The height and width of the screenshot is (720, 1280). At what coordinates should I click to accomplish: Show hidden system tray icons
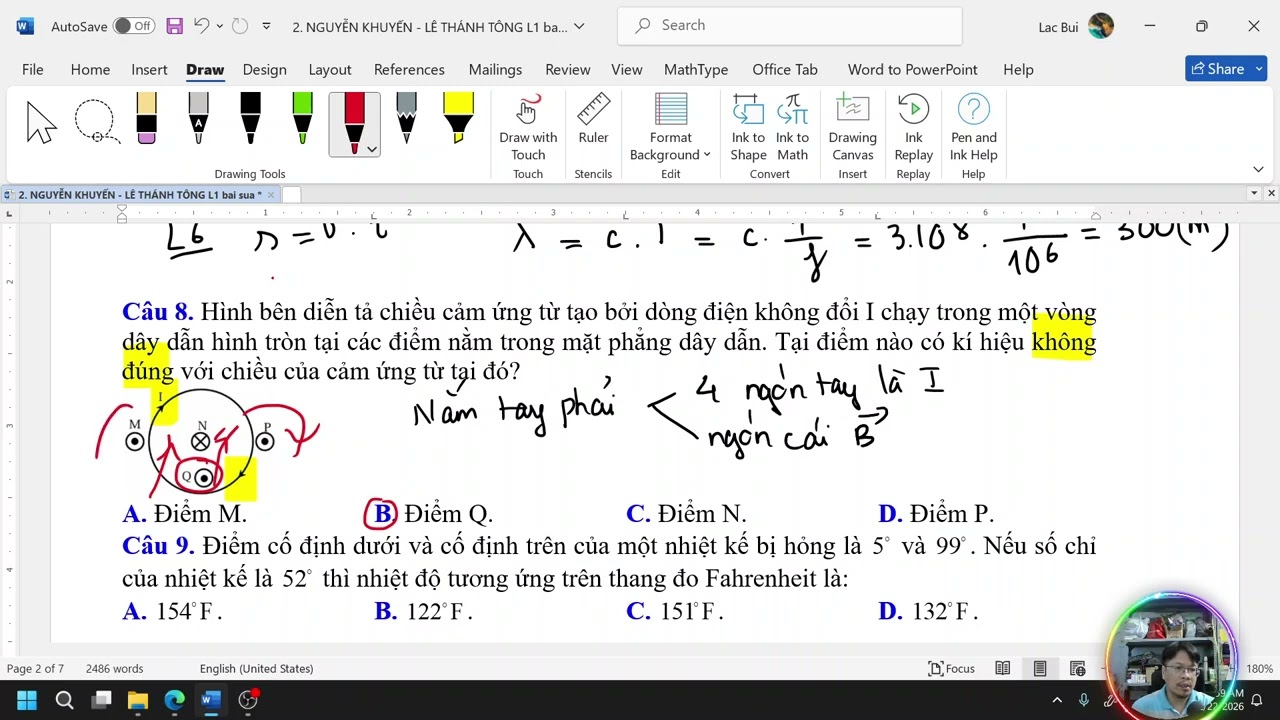click(x=1057, y=700)
